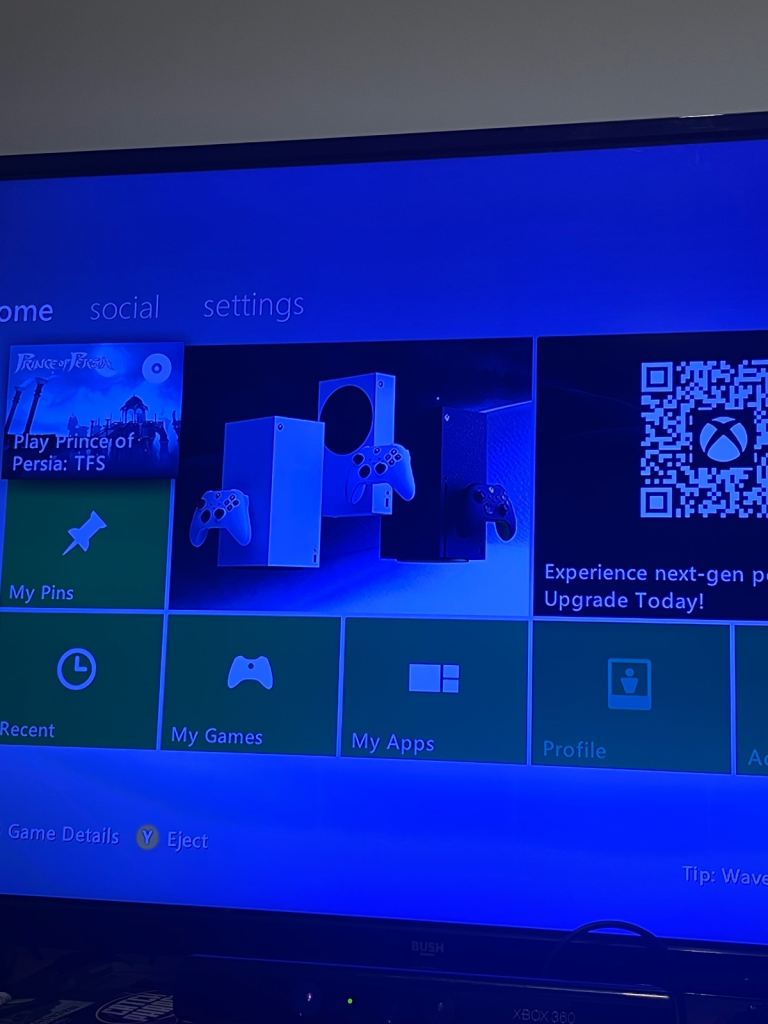Click the clock icon on Recent tile
This screenshot has height=1024, width=768.
click(x=76, y=669)
